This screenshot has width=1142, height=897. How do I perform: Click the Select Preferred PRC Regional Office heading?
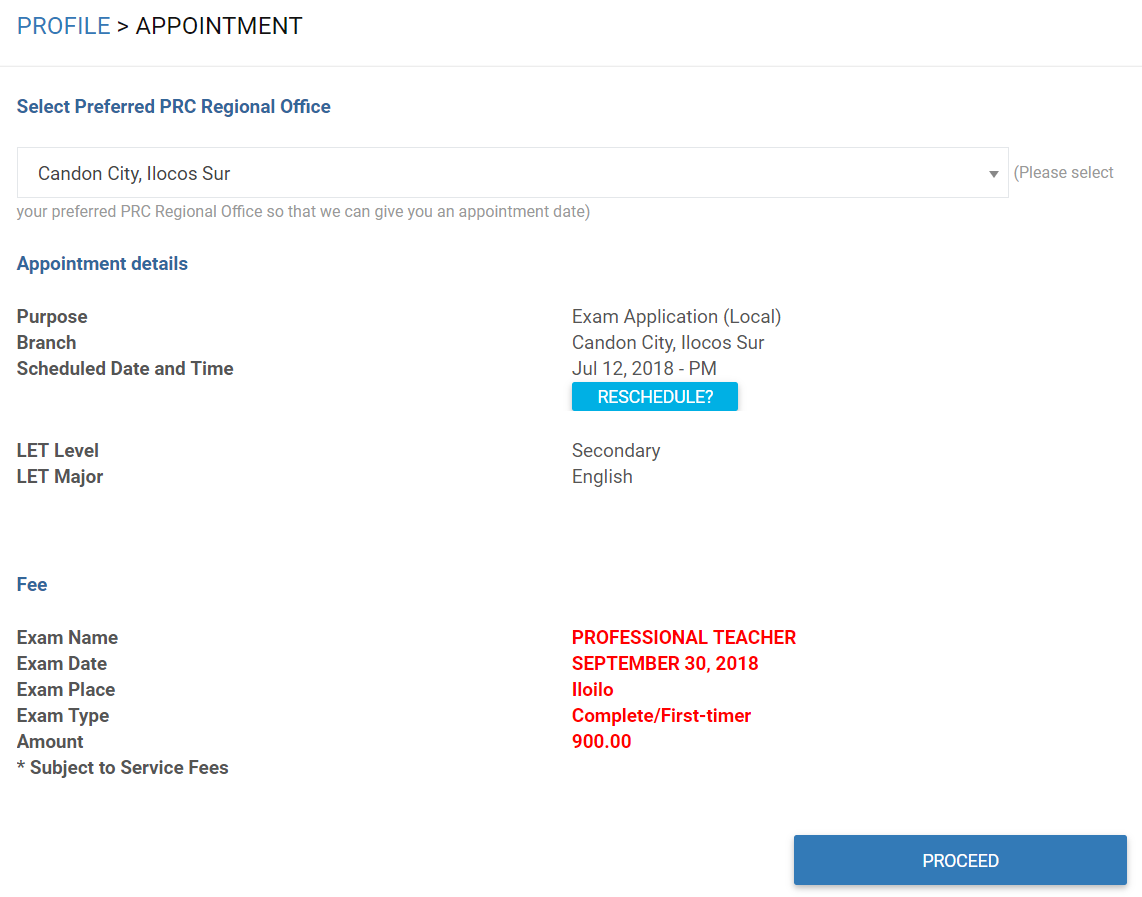pos(173,106)
